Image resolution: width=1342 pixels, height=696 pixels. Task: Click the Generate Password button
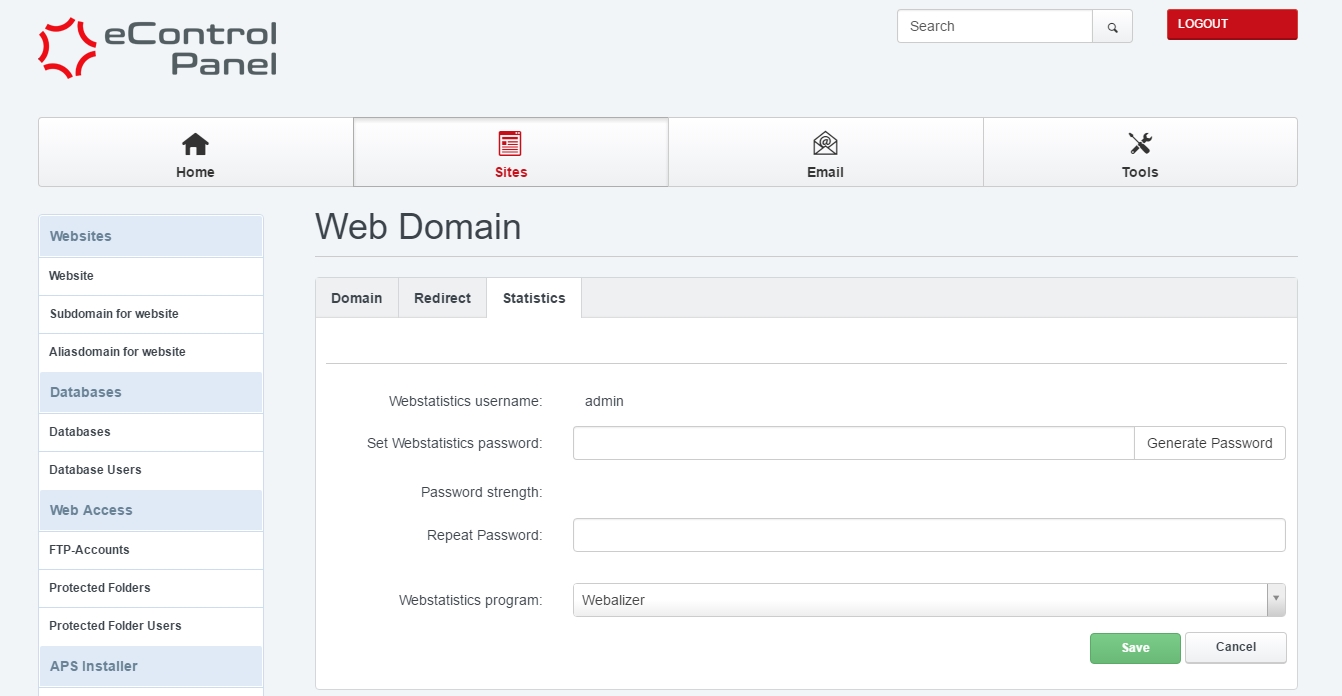1209,443
